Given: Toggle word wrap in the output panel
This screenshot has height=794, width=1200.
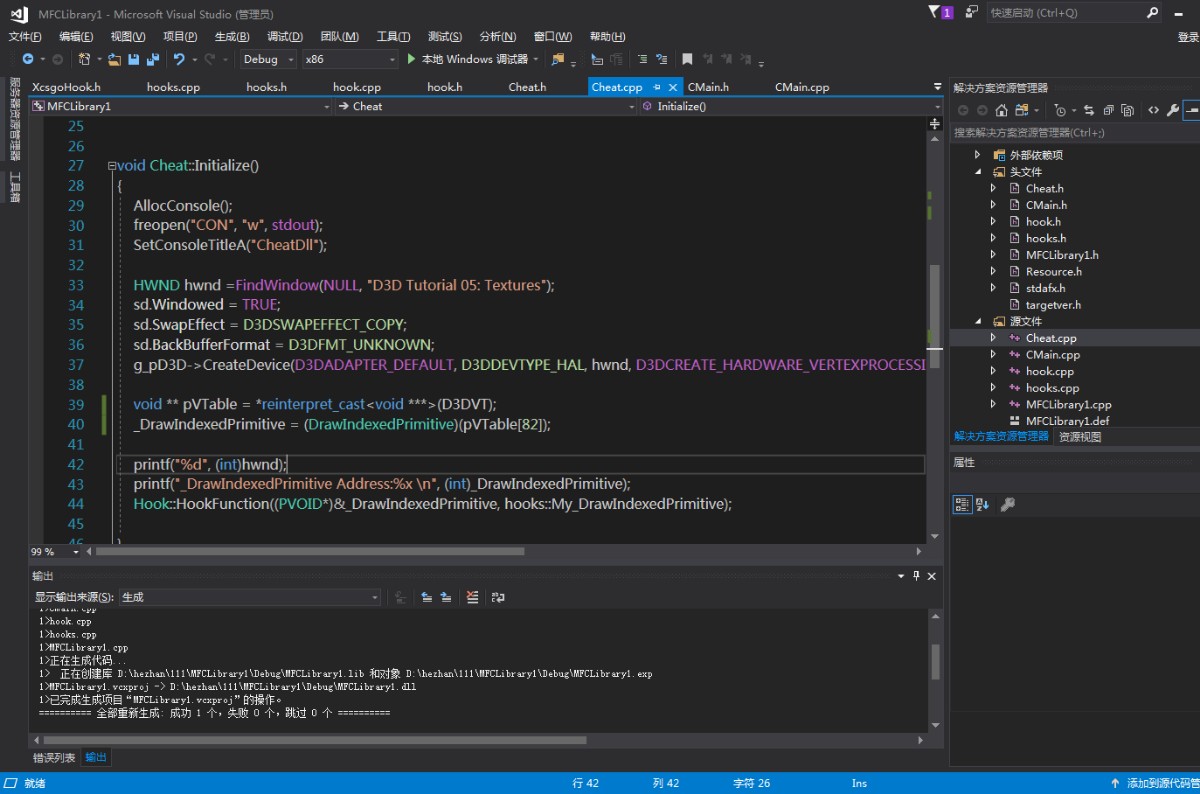Looking at the screenshot, I should 497,597.
